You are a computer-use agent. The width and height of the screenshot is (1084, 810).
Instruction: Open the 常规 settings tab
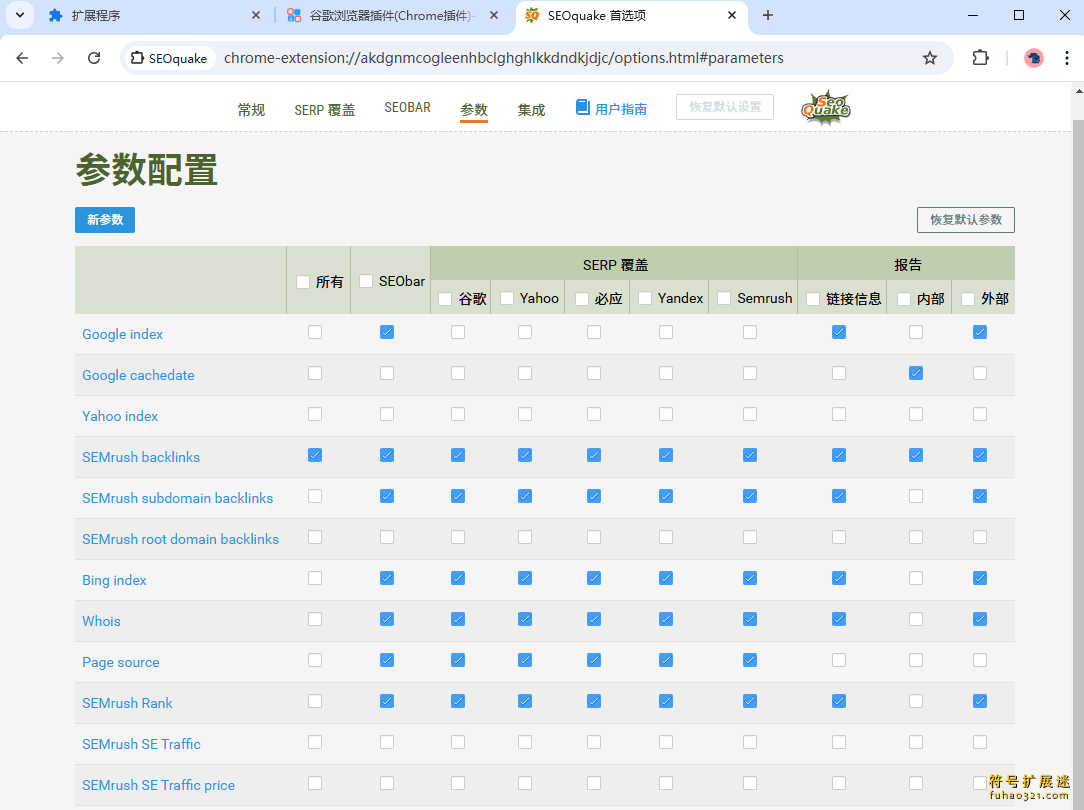click(252, 110)
